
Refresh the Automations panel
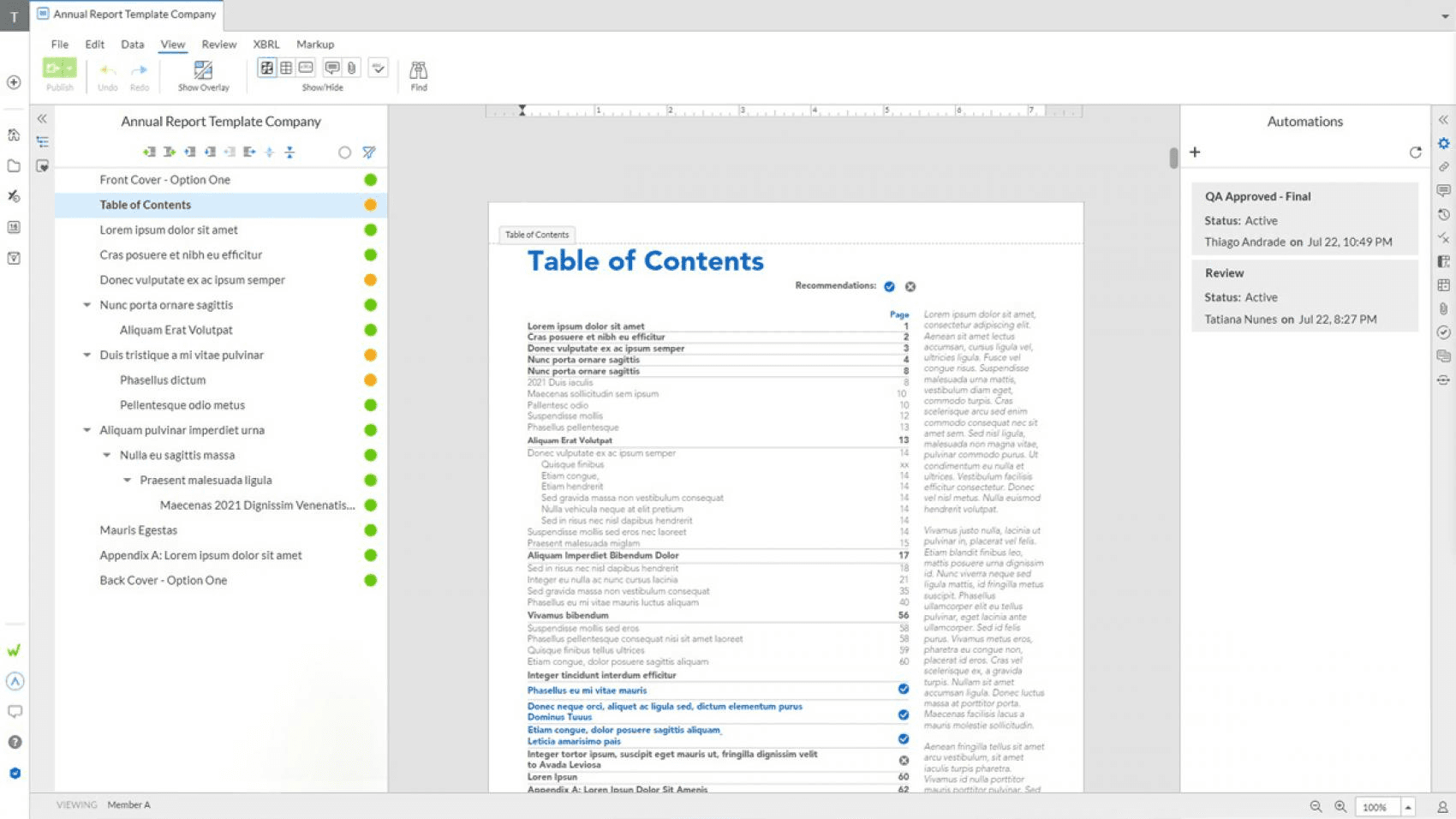(x=1415, y=152)
